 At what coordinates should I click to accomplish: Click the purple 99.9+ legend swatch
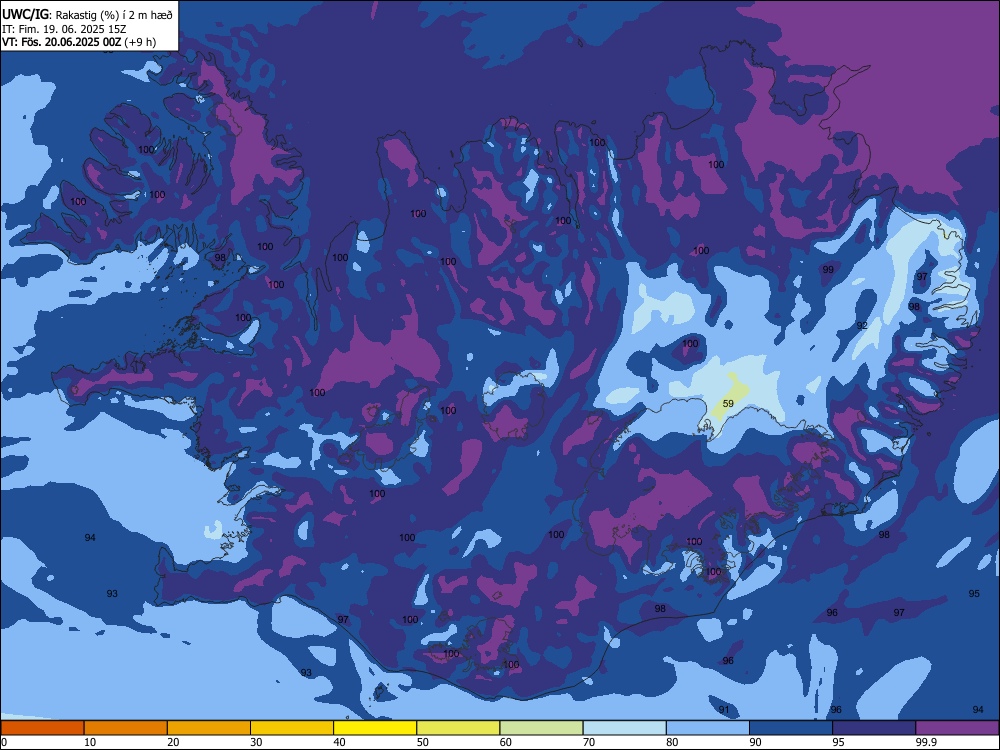tap(957, 728)
